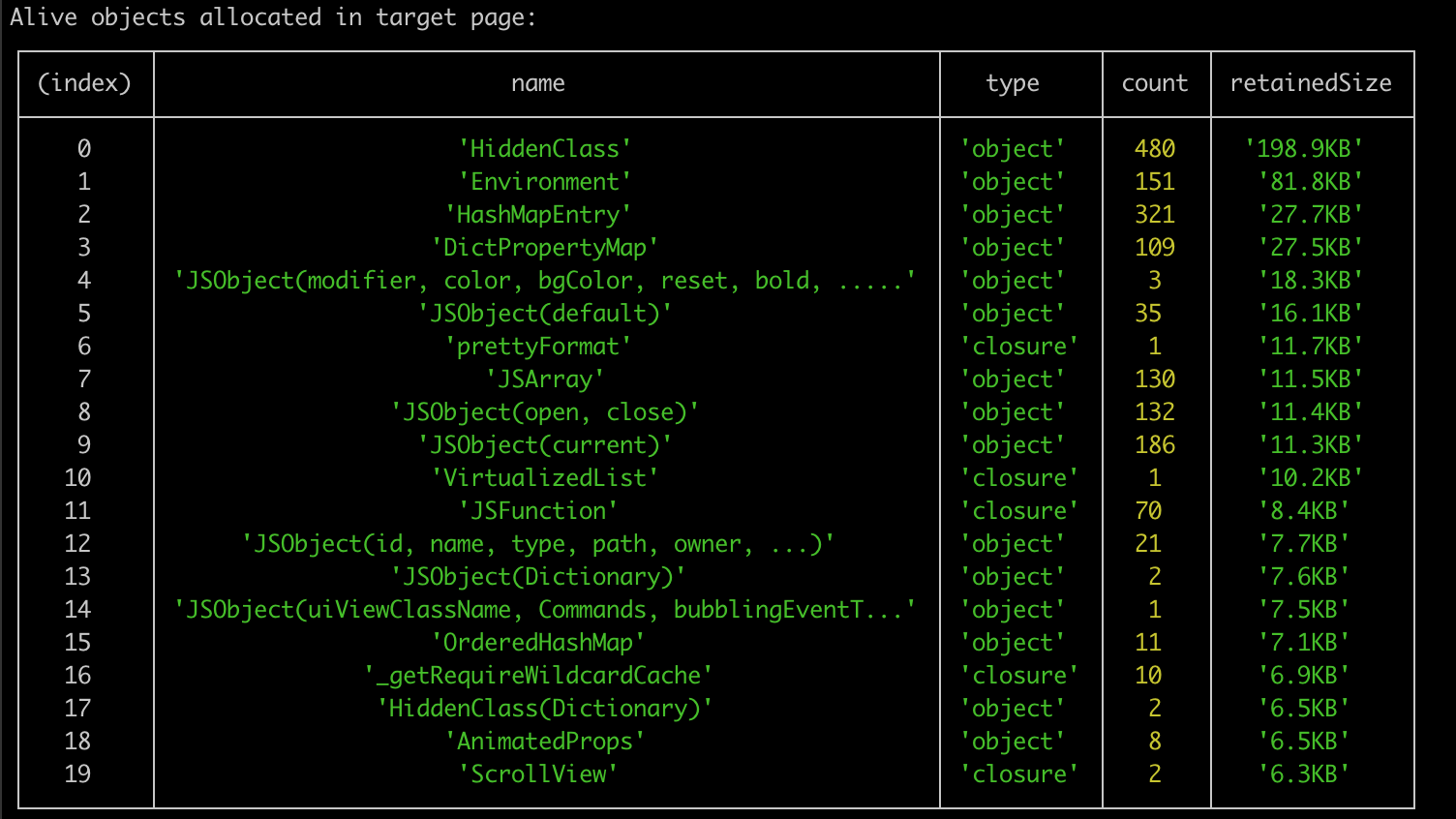Viewport: 1456px width, 819px height.
Task: Click the 'name' column header
Action: (538, 83)
